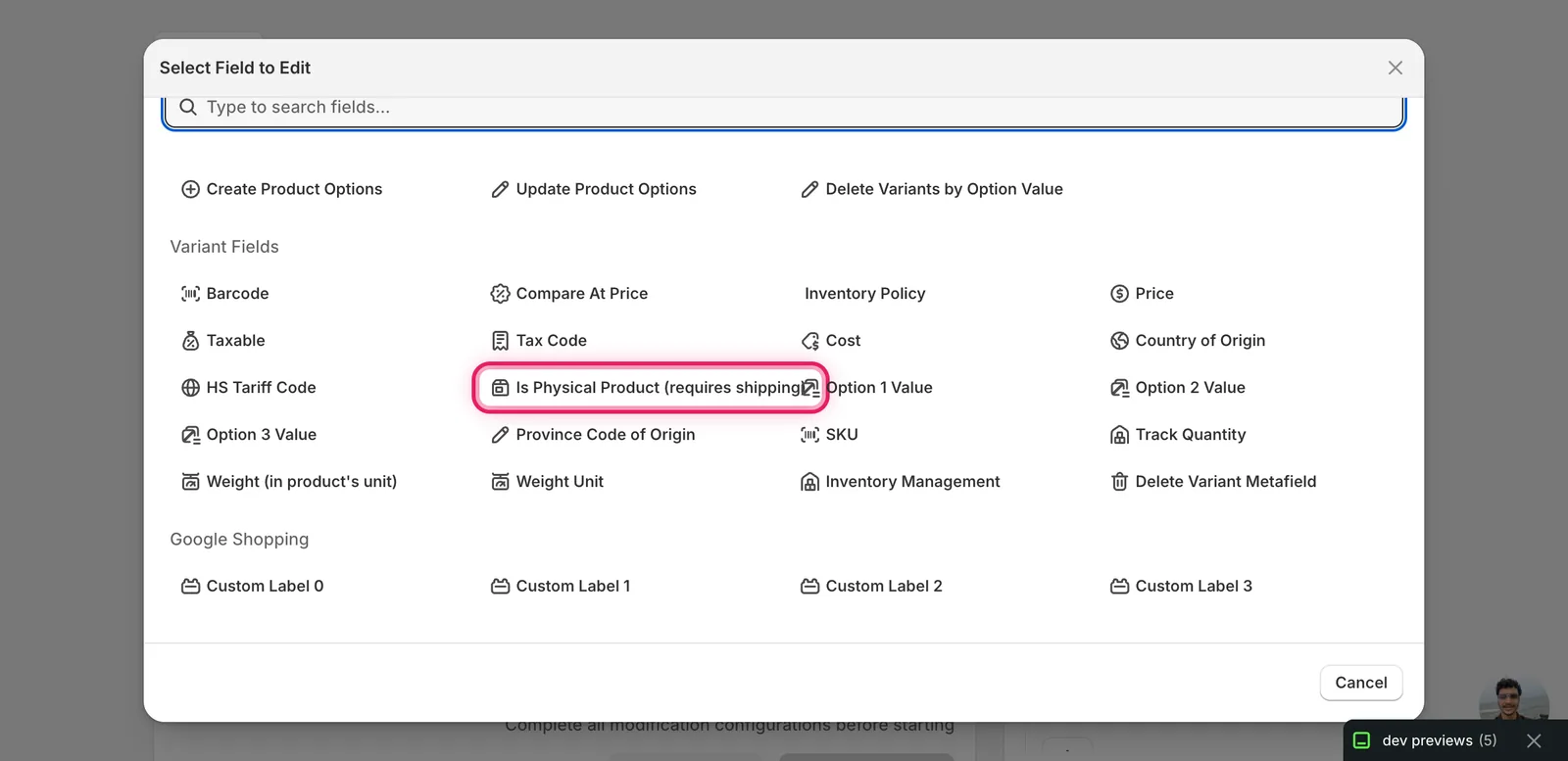Click the SKU barcode icon
1568x761 pixels.
pos(809,435)
